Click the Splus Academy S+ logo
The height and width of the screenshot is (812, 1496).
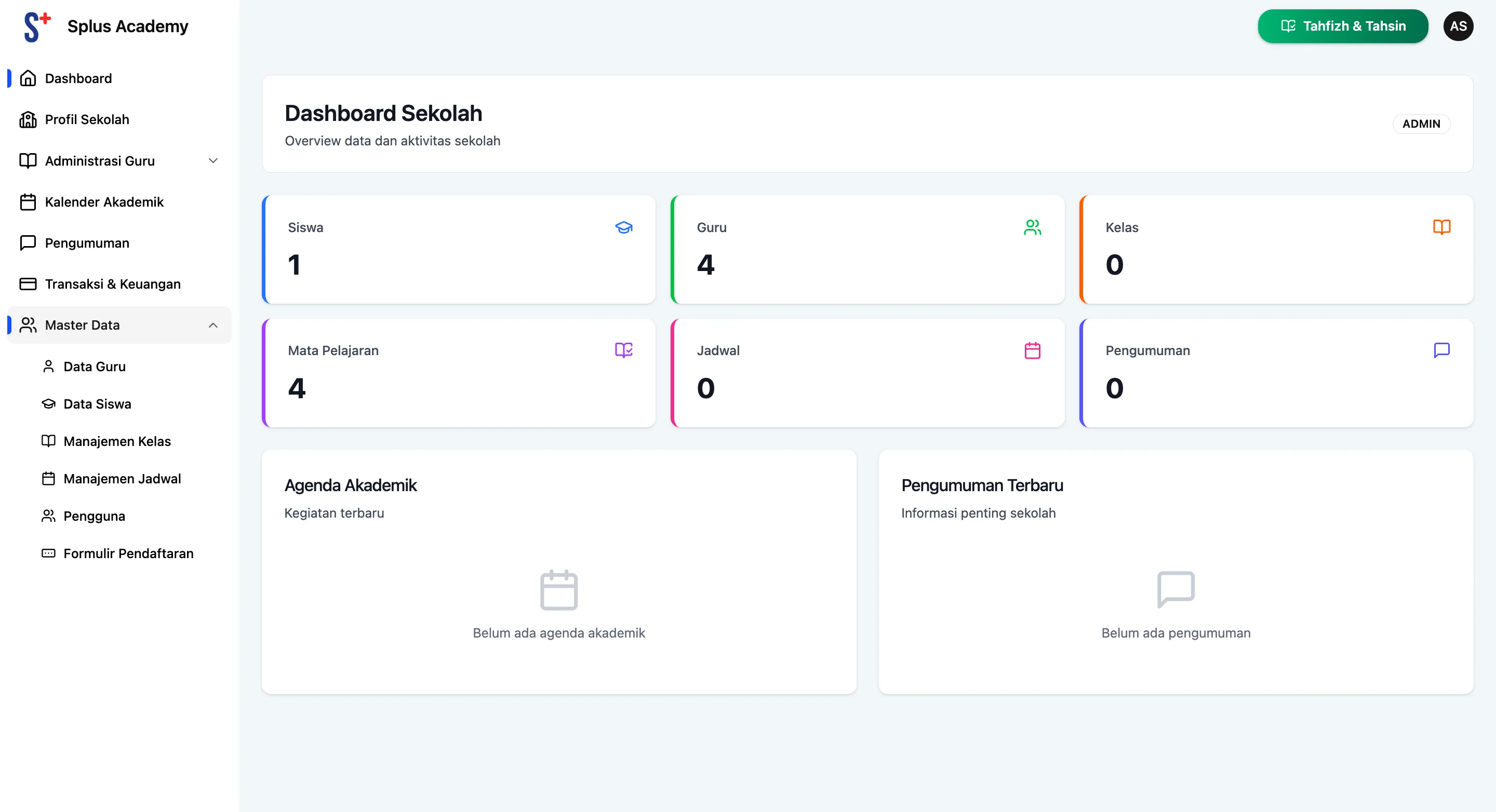tap(37, 26)
